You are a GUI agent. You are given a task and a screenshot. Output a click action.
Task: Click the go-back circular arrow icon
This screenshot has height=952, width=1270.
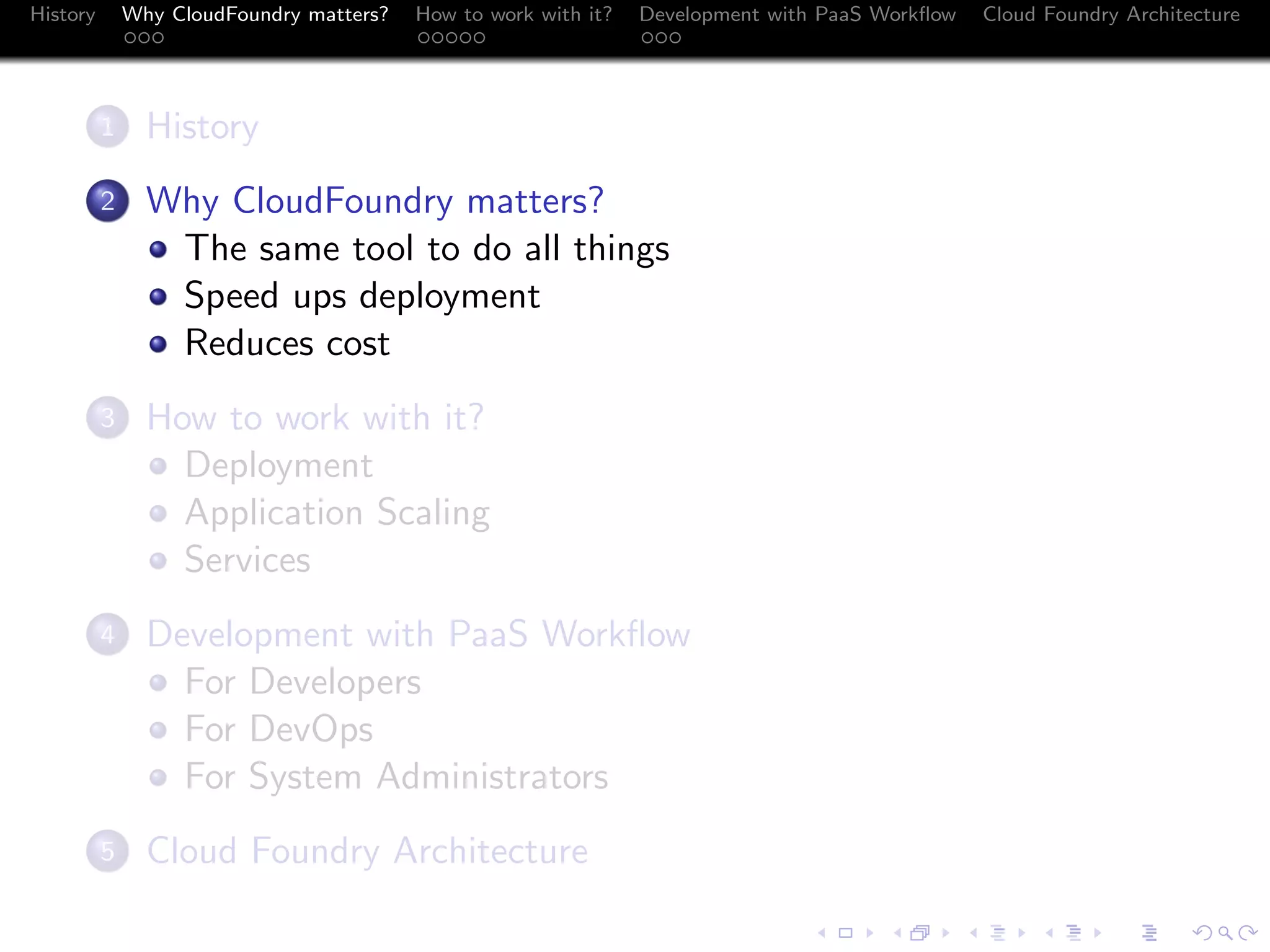point(1202,933)
